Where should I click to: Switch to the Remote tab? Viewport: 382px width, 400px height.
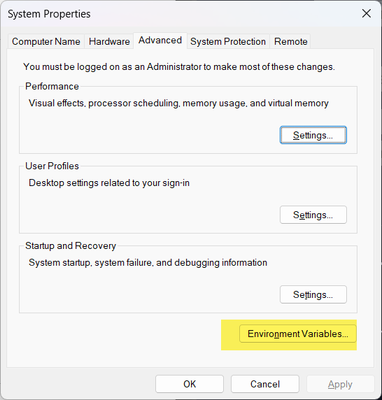290,42
